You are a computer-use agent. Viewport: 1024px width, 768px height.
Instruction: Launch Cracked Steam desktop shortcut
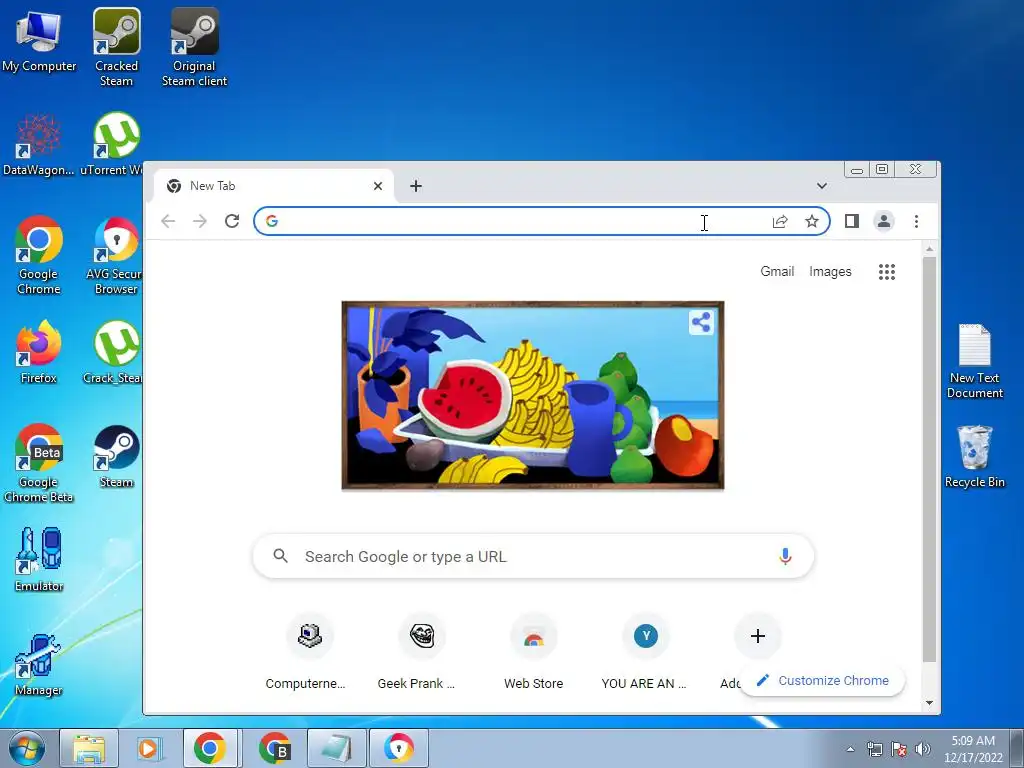(116, 47)
